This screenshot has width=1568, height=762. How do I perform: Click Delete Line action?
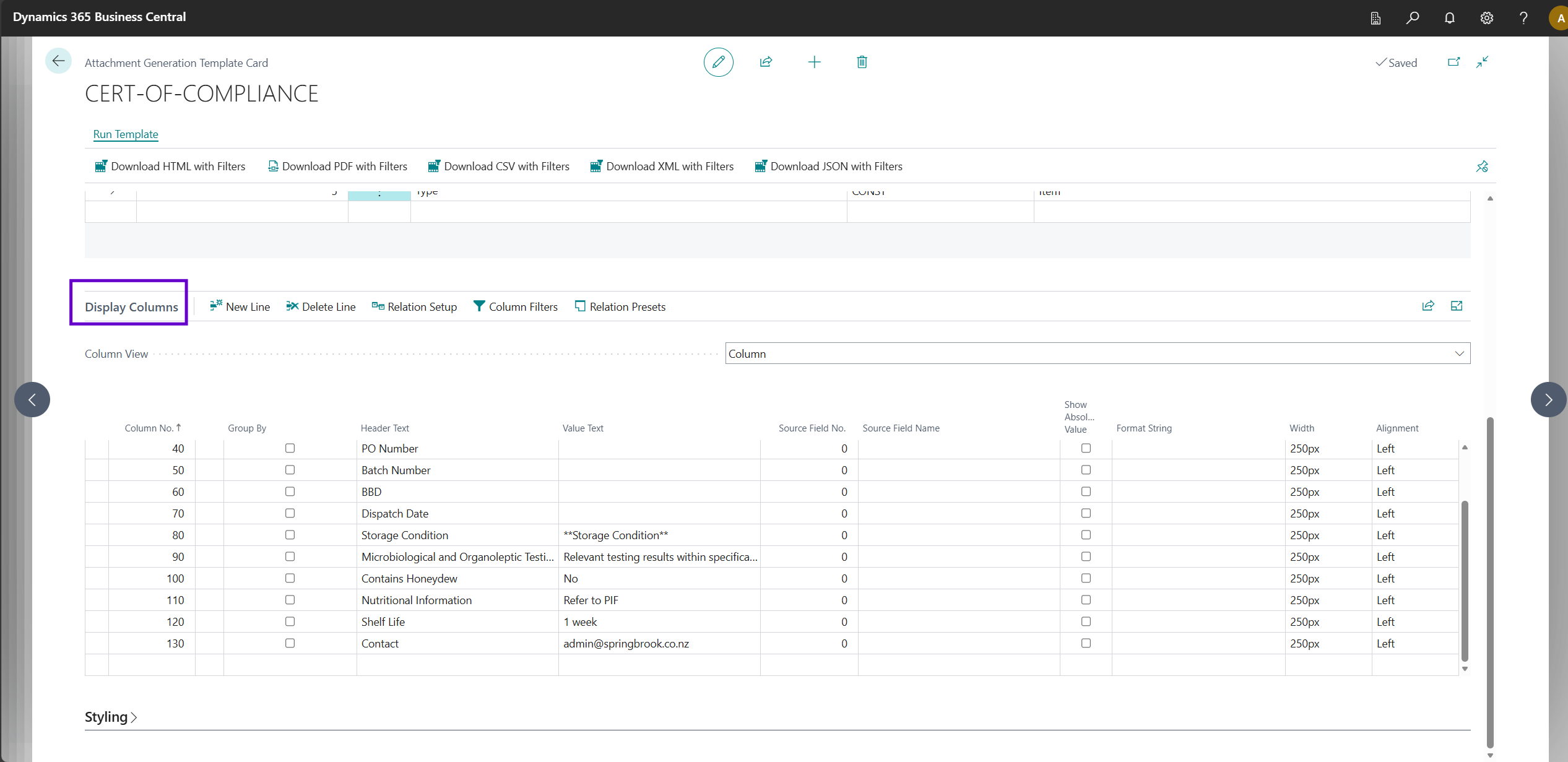(321, 306)
